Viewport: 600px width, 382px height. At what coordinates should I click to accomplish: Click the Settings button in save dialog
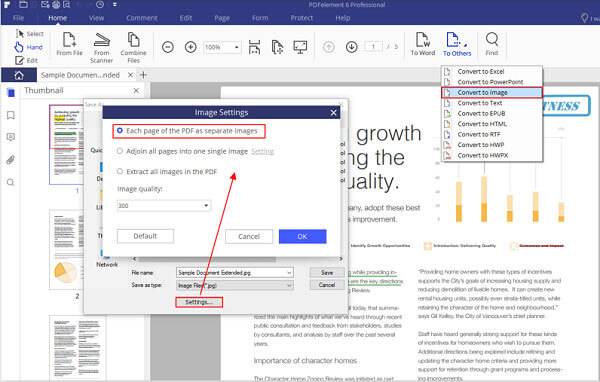(199, 302)
